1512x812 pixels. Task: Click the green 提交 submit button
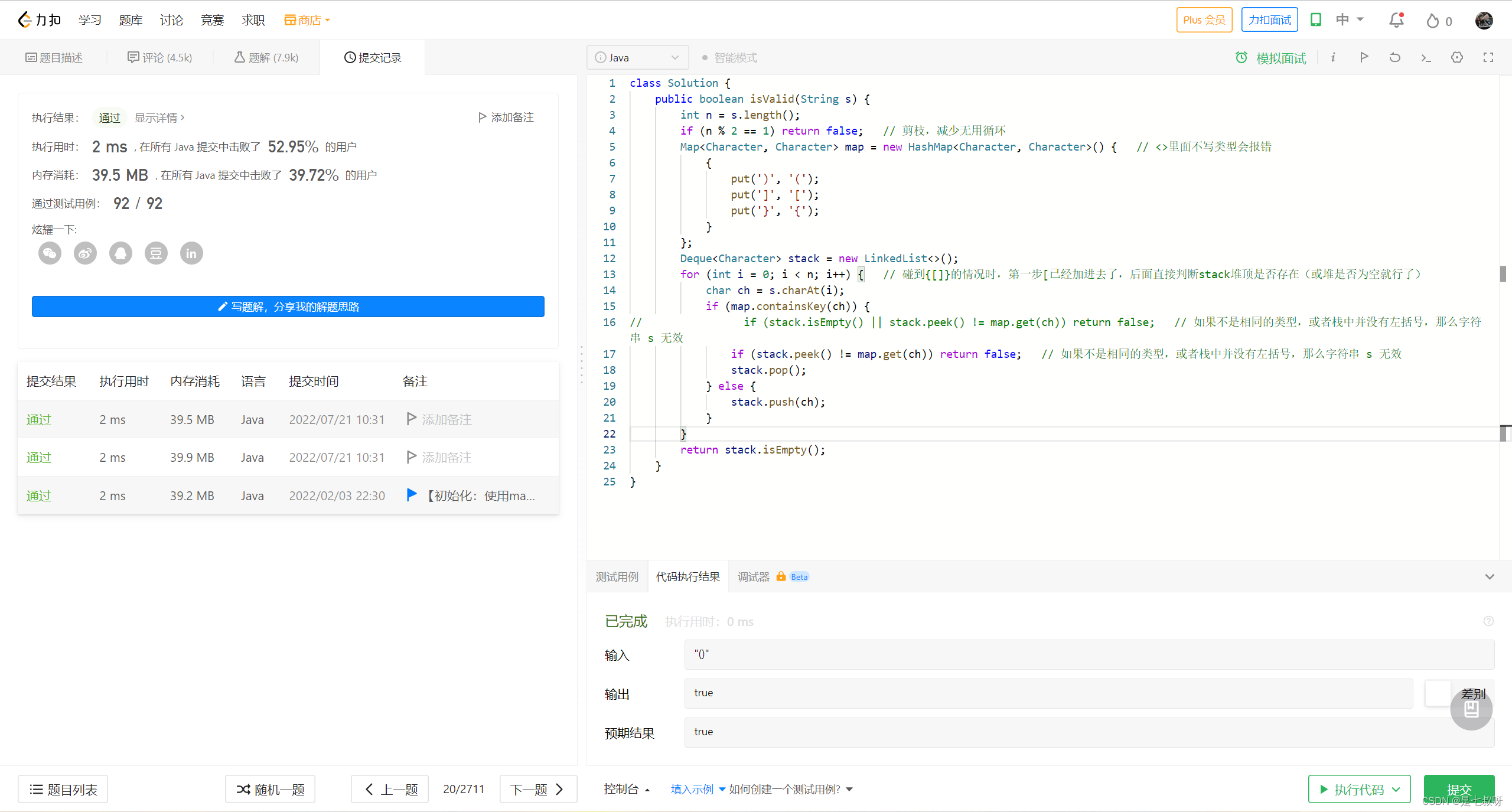tap(1459, 790)
